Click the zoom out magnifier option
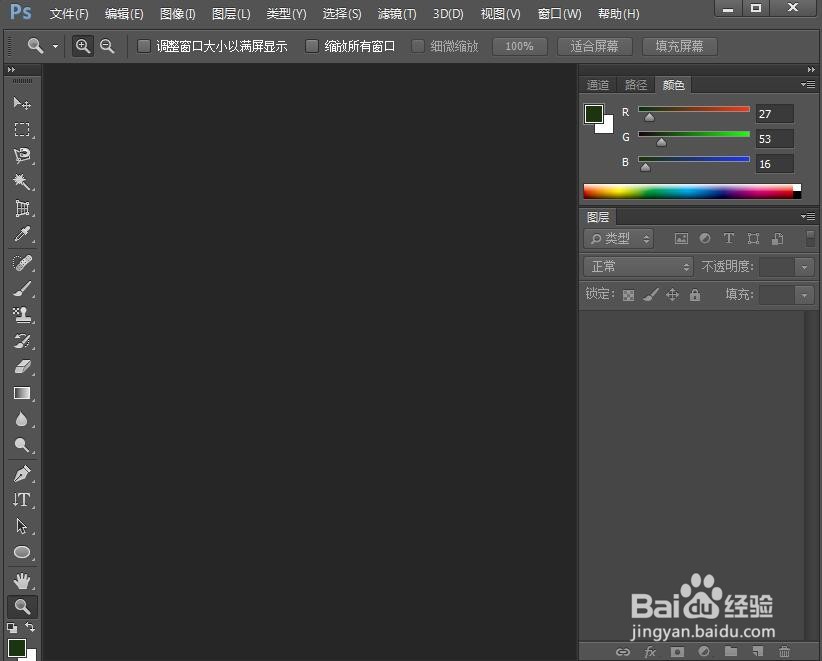 point(107,46)
